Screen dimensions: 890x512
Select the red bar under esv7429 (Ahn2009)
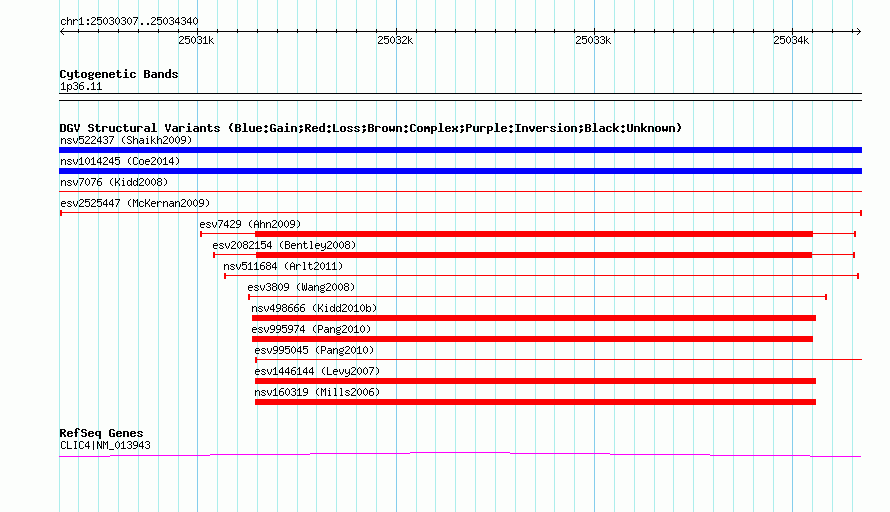534,234
